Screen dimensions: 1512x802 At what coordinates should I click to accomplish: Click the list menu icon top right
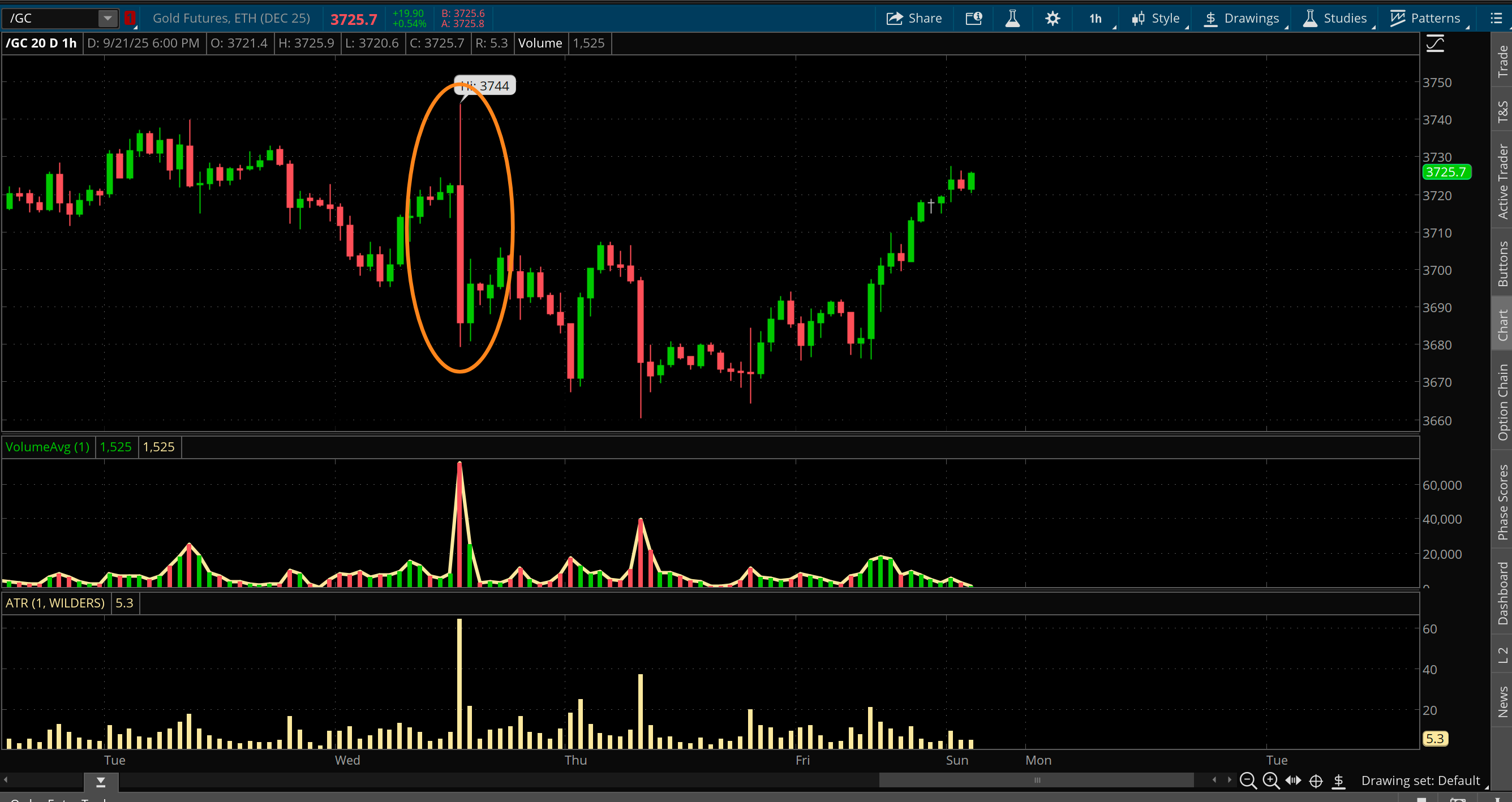(1496, 18)
